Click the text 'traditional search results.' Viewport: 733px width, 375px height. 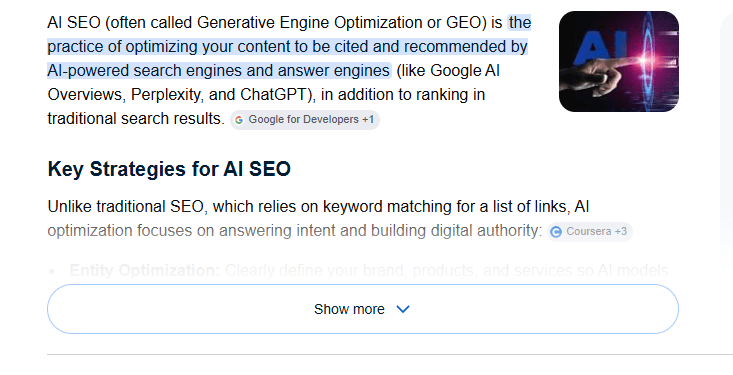[x=136, y=119]
